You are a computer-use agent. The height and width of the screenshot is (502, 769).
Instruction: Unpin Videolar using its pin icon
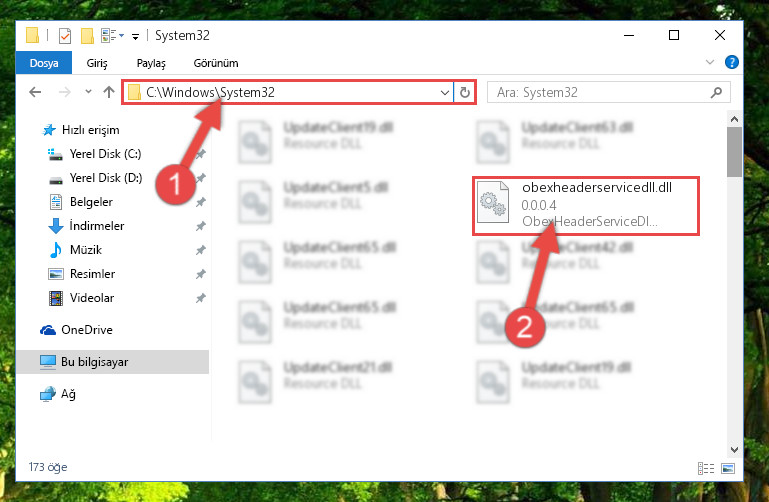coord(201,298)
